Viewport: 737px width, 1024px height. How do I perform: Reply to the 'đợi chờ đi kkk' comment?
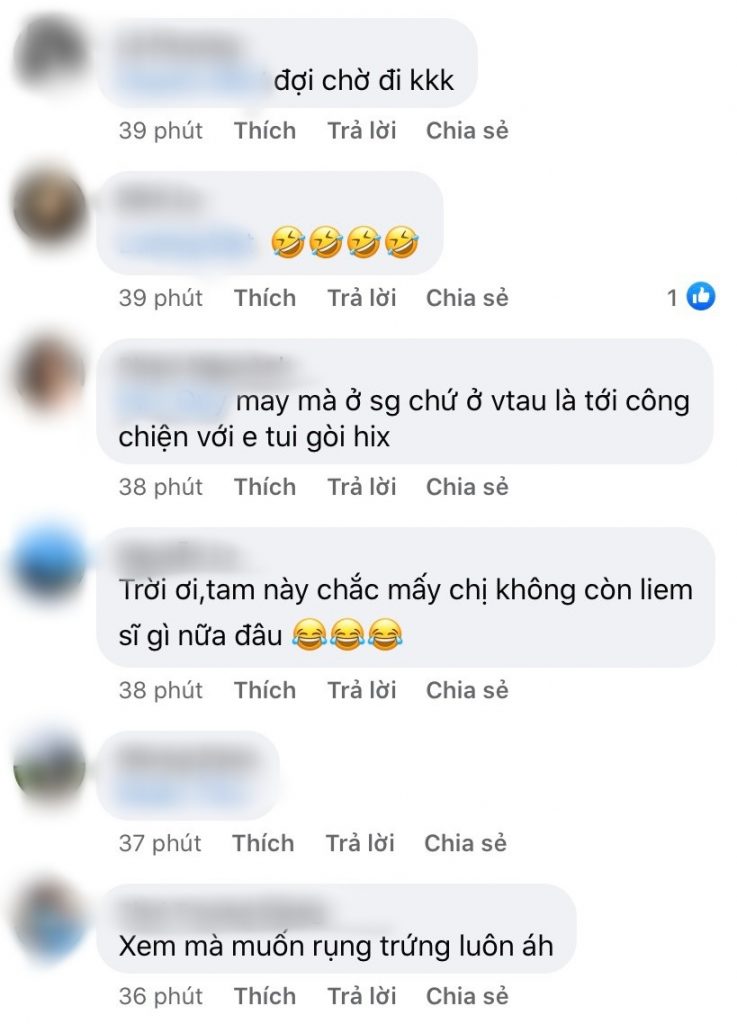pos(362,131)
